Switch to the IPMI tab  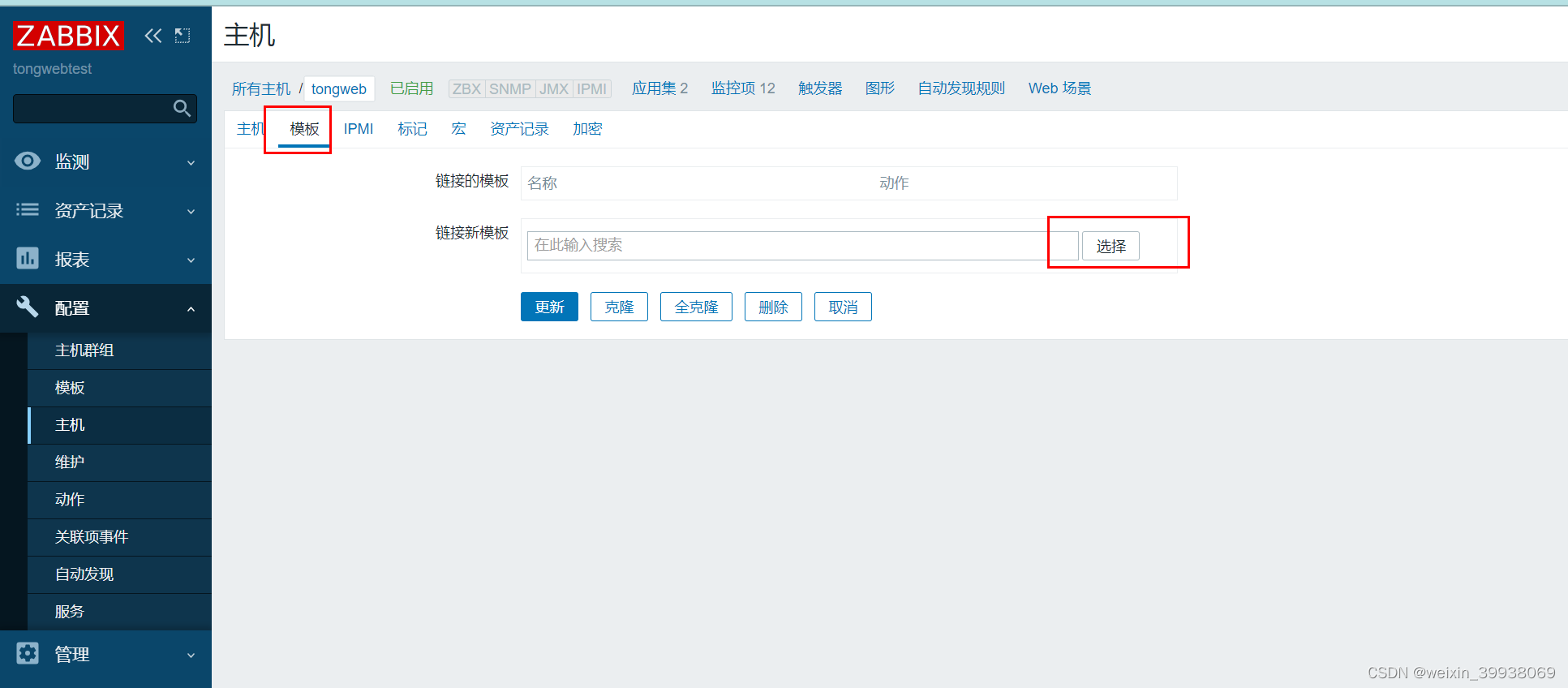pyautogui.click(x=359, y=129)
